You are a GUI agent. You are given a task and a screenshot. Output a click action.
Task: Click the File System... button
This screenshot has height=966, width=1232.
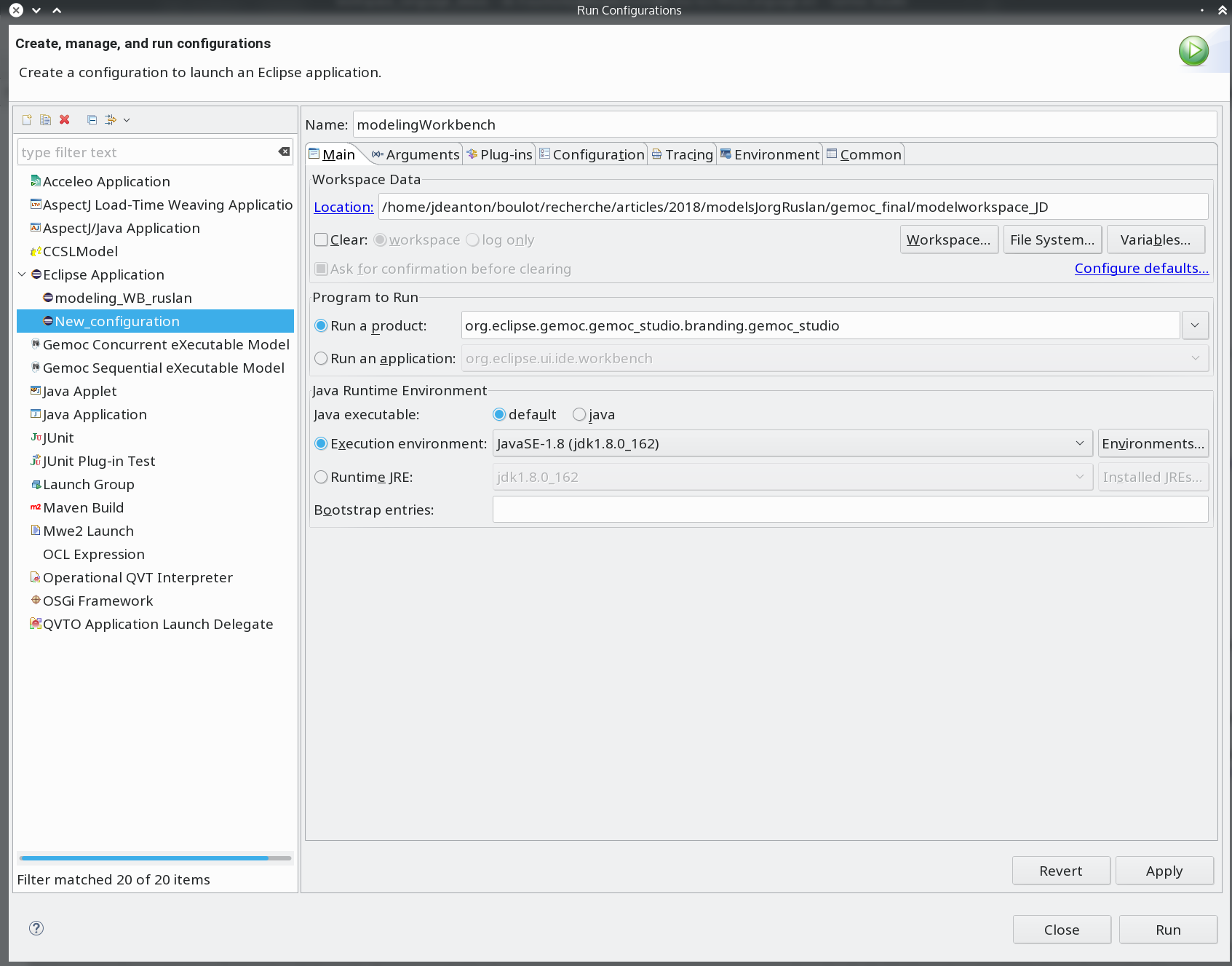coord(1052,239)
